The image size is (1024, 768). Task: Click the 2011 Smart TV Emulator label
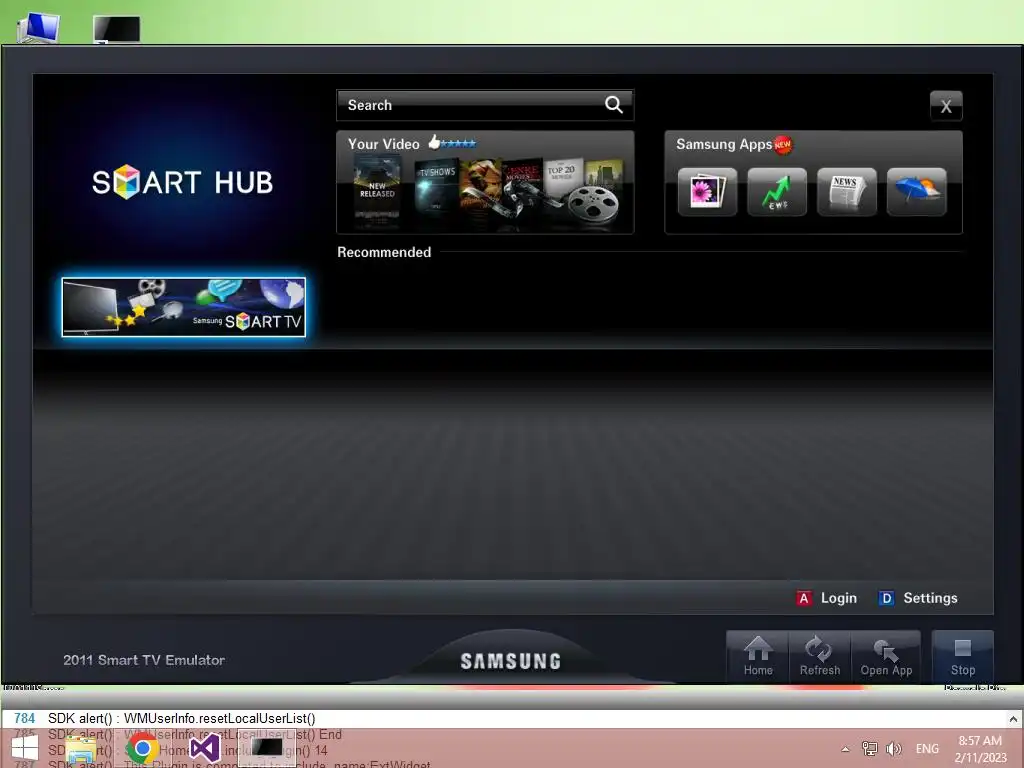[144, 660]
